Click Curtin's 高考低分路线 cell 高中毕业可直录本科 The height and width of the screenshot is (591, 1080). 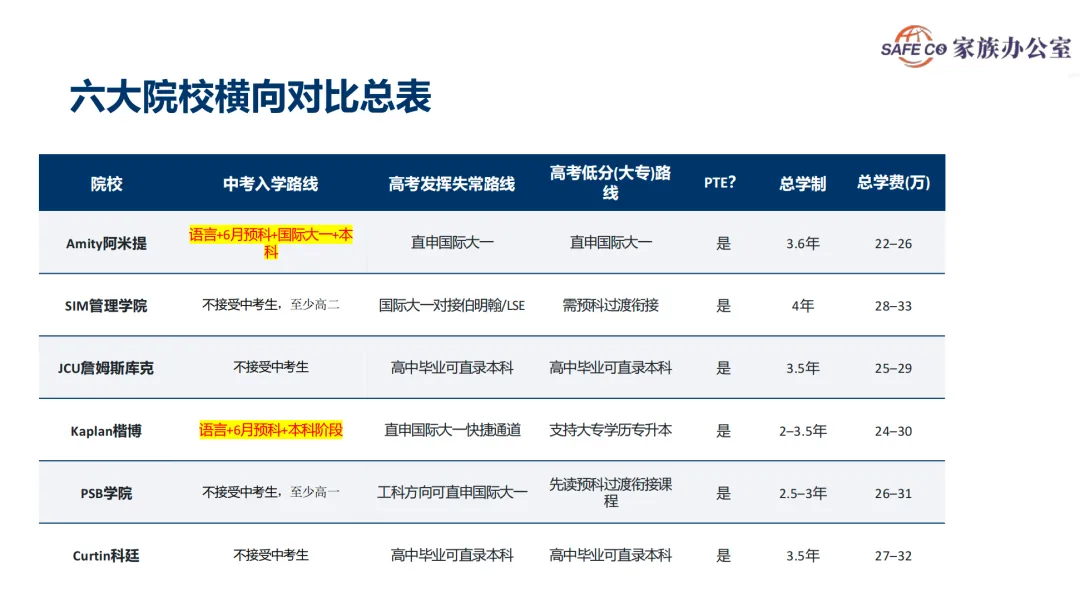pos(610,555)
